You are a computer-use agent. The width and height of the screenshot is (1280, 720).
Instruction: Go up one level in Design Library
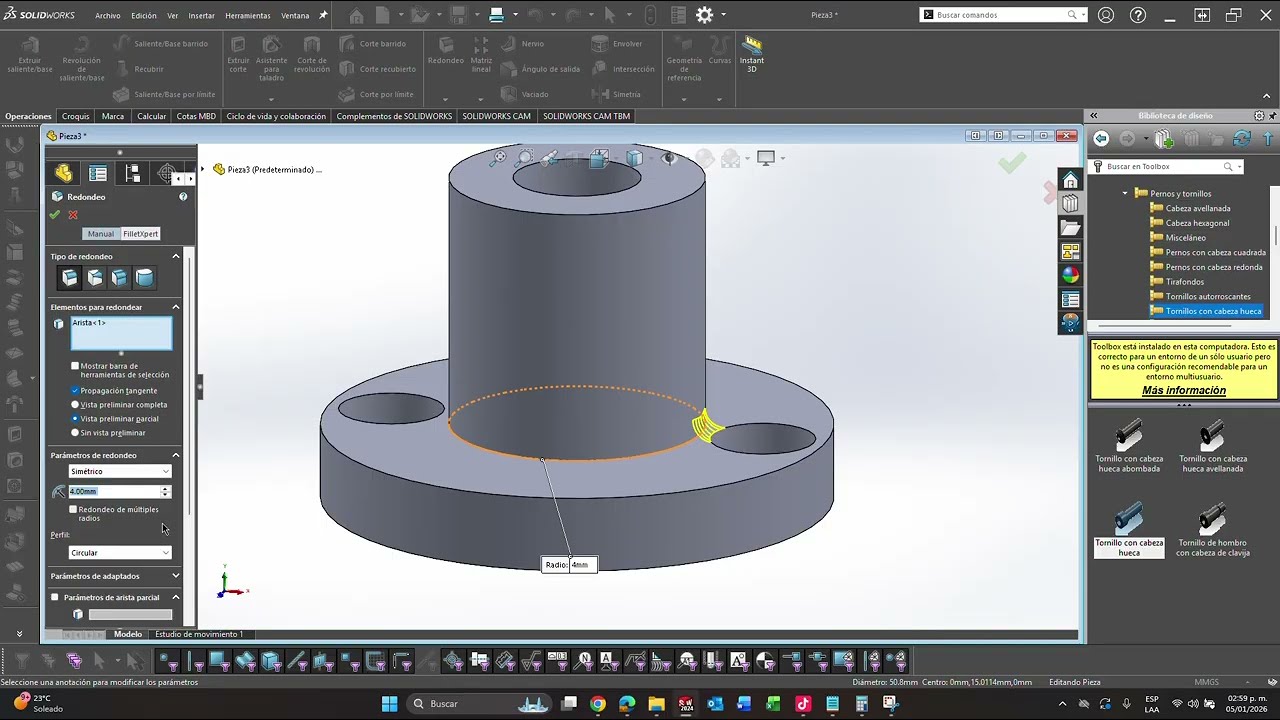pos(1269,139)
